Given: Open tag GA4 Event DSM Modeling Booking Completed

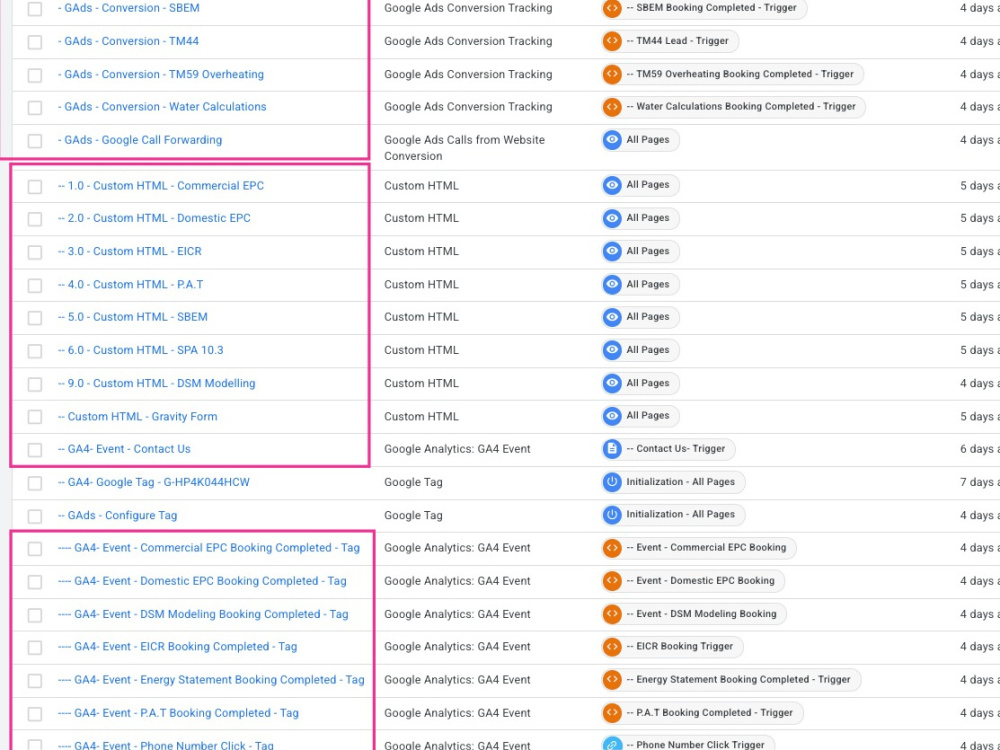Looking at the screenshot, I should (x=203, y=614).
